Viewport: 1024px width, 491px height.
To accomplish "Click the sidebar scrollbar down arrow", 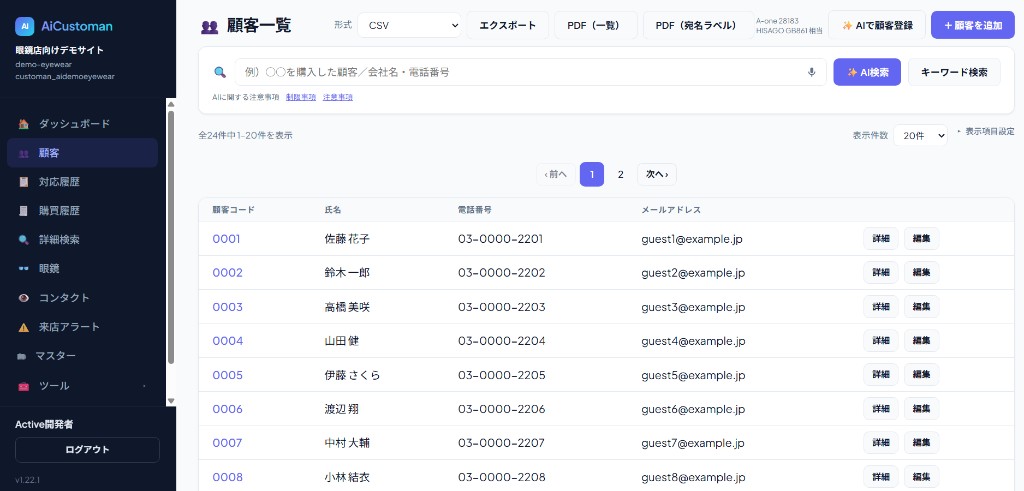I will tap(171, 401).
